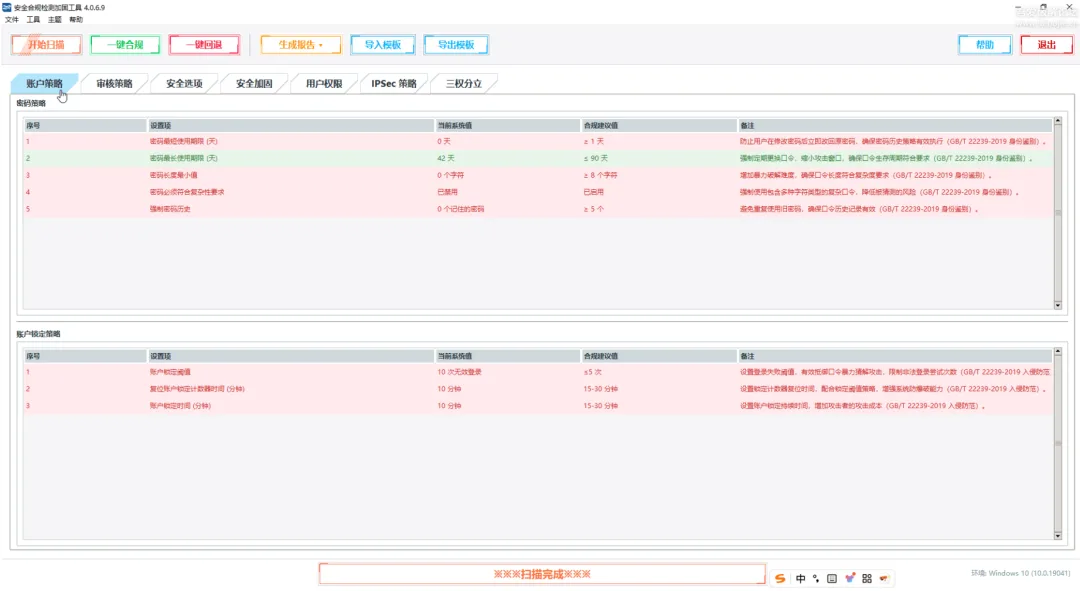Select the 账户锁定阈值 row
1080x591 pixels.
coord(537,372)
